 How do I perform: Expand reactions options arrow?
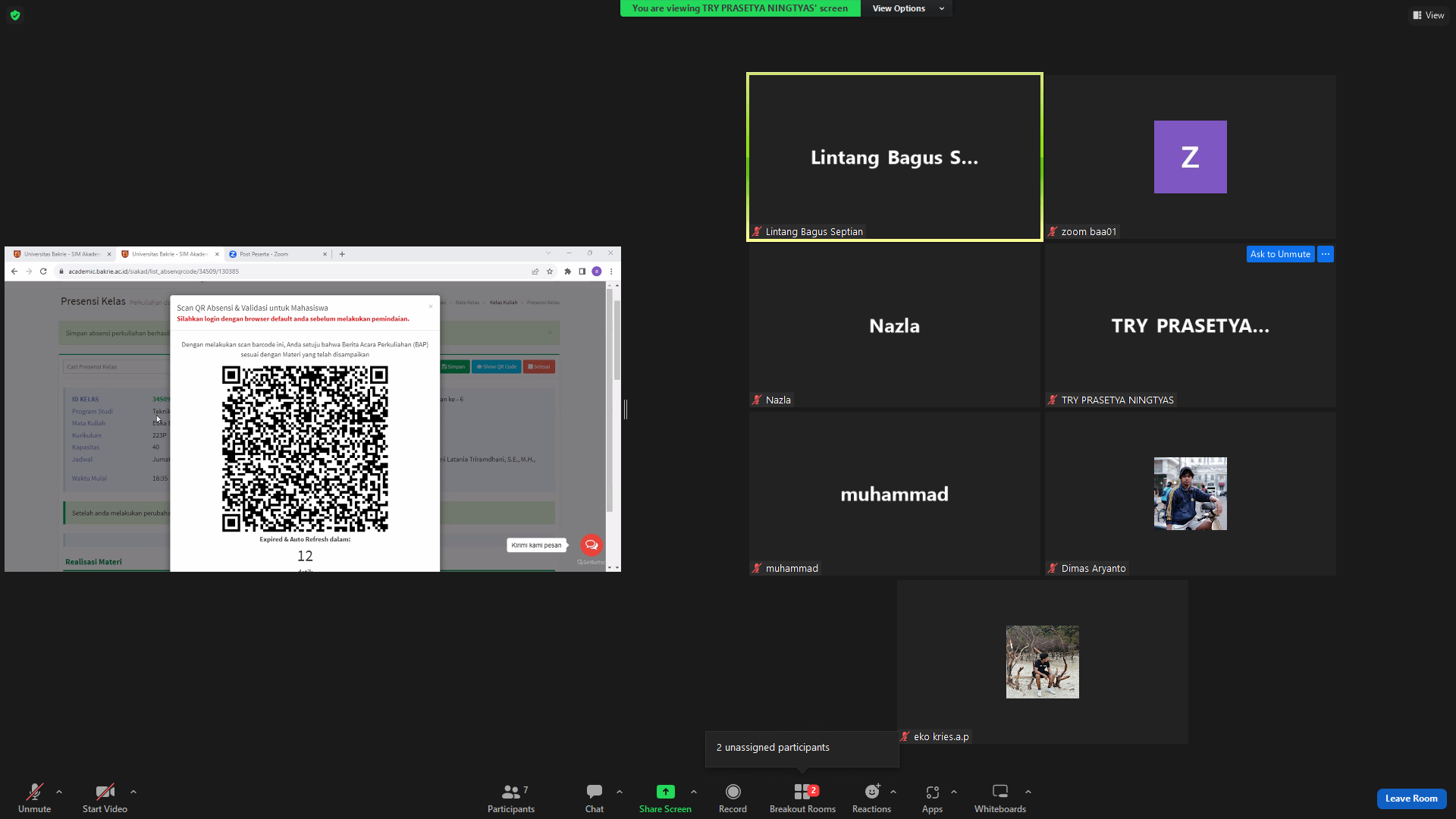(893, 792)
